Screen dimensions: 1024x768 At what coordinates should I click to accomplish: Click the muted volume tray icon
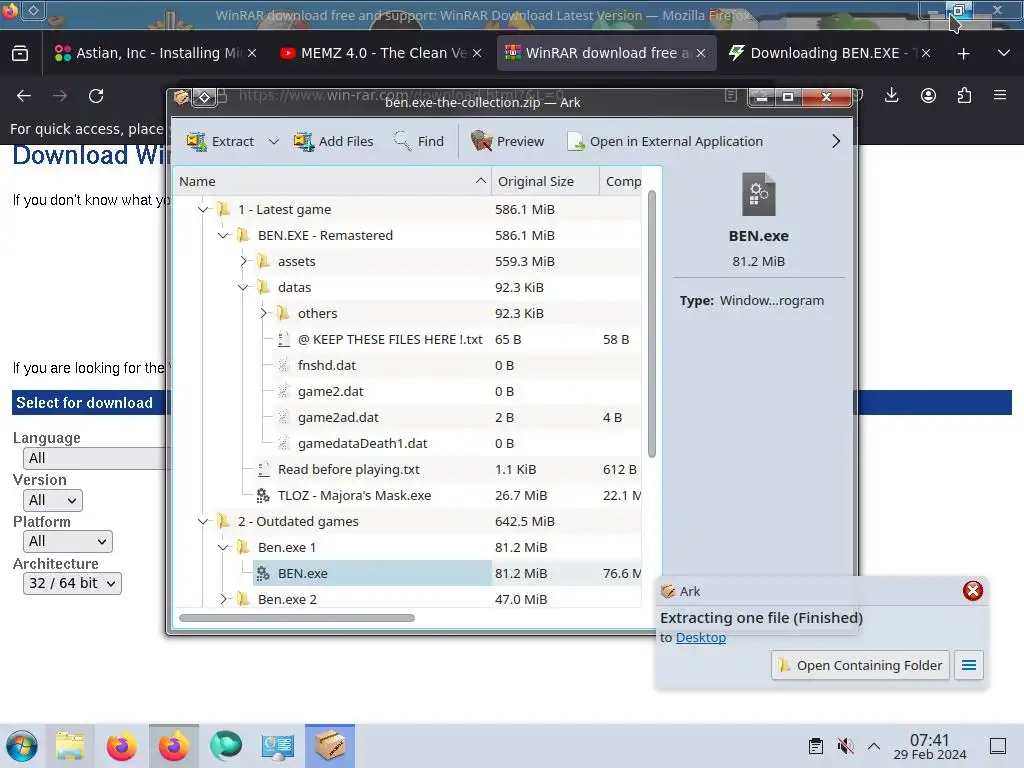(x=845, y=746)
